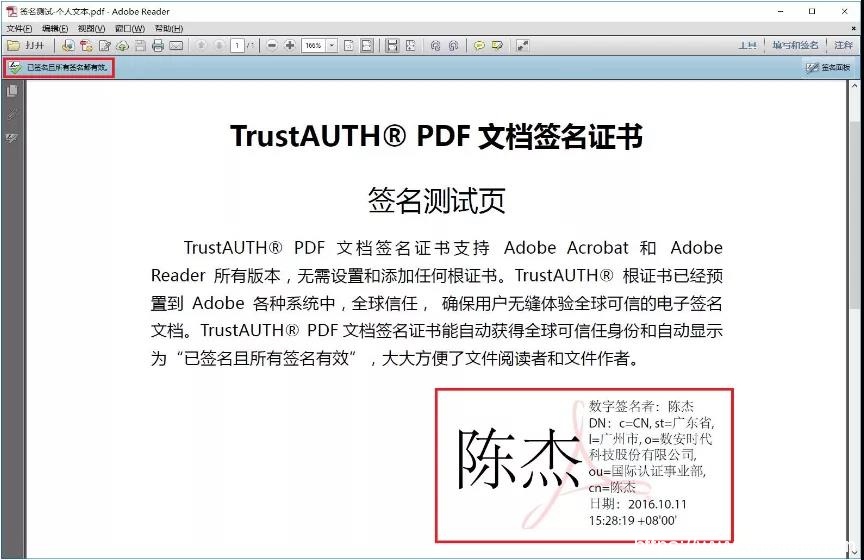Click the 陈杰 digital signature field
The image size is (864, 560).
coord(585,465)
